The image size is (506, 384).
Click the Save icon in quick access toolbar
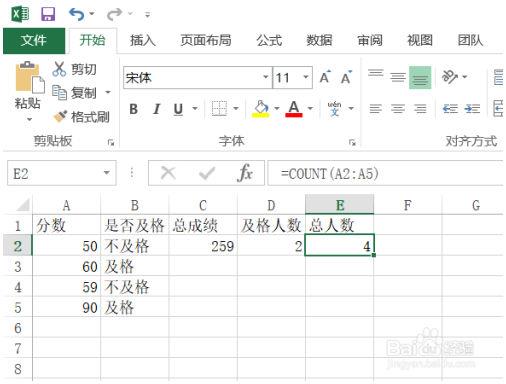[x=48, y=14]
